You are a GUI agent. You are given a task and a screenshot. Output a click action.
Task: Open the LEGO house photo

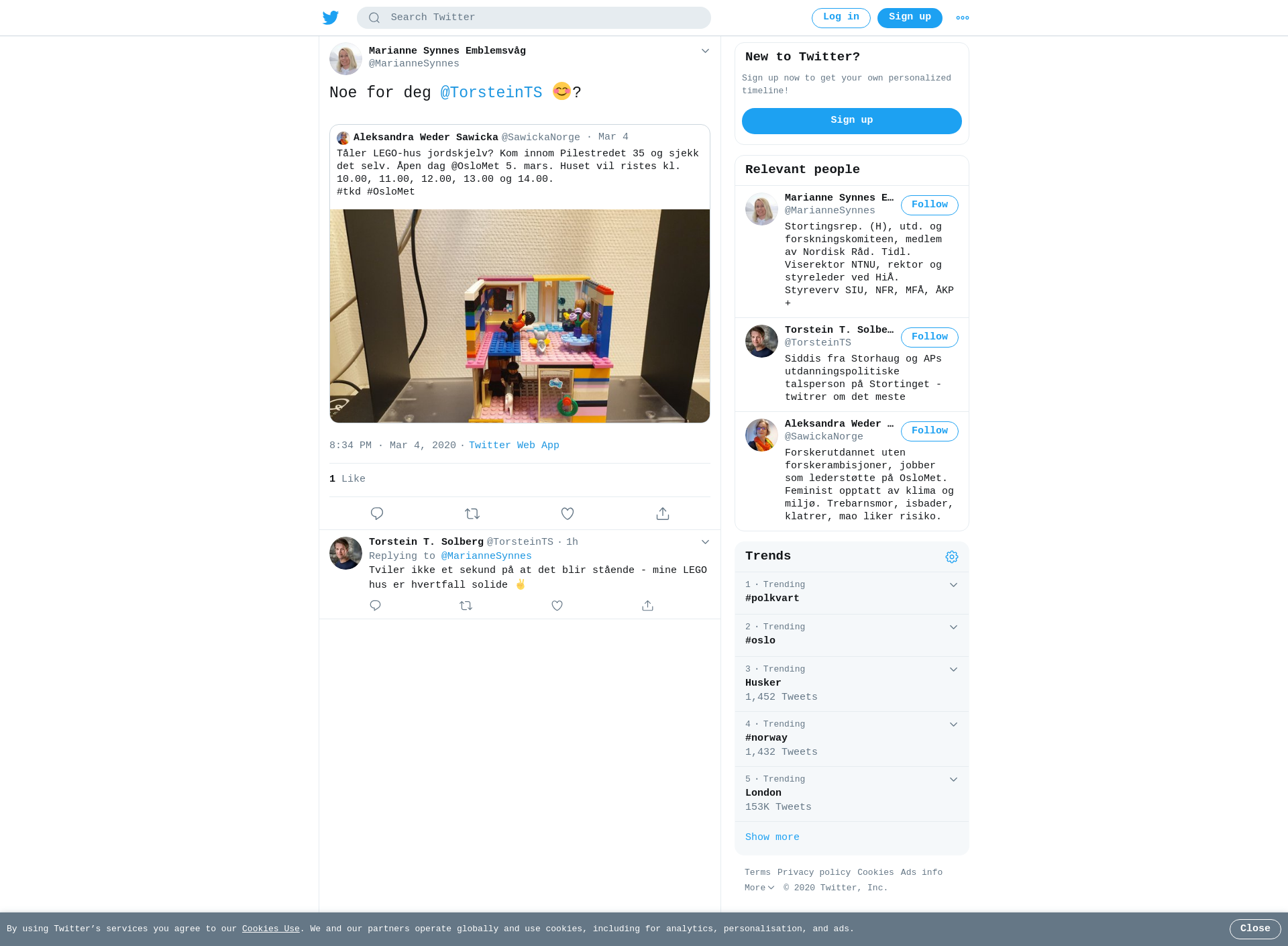tap(520, 316)
